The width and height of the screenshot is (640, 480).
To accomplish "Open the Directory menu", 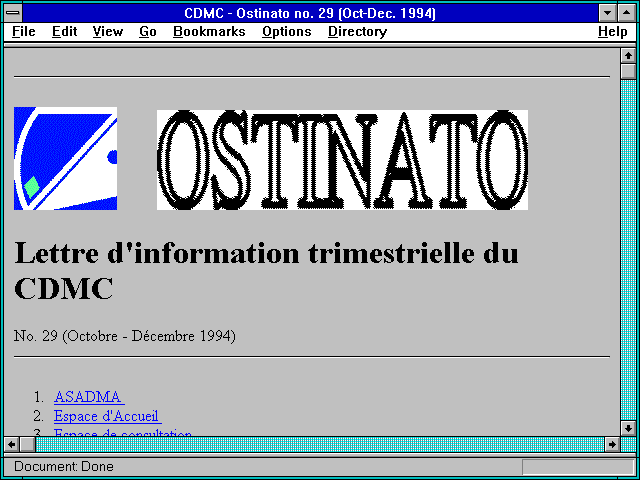I will click(358, 32).
